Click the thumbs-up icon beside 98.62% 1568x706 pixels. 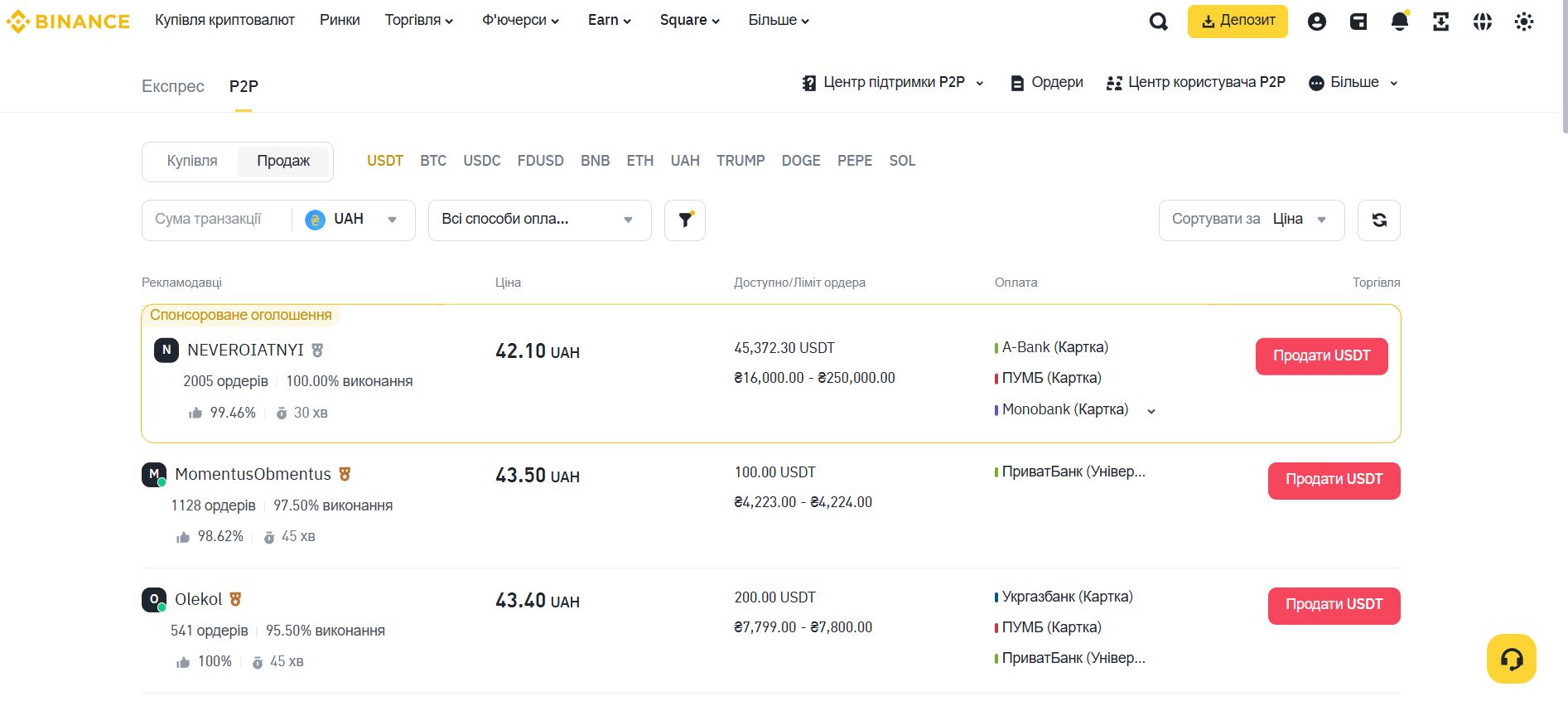point(183,537)
